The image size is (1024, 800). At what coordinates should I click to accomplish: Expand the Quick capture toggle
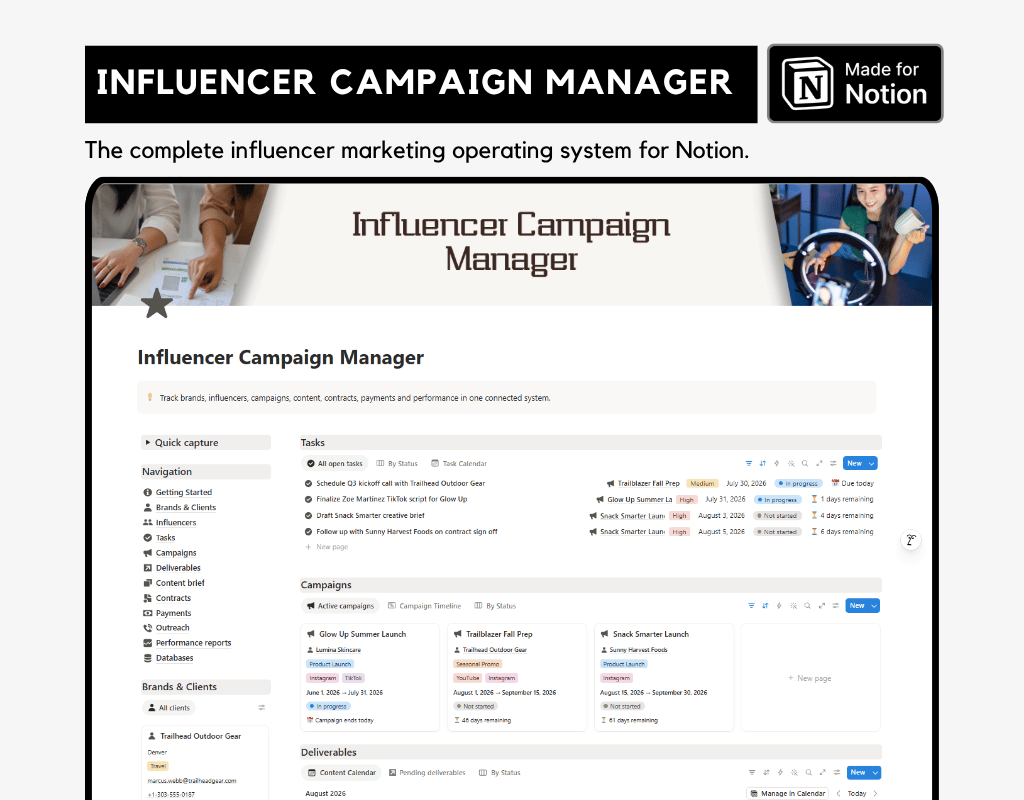point(148,443)
